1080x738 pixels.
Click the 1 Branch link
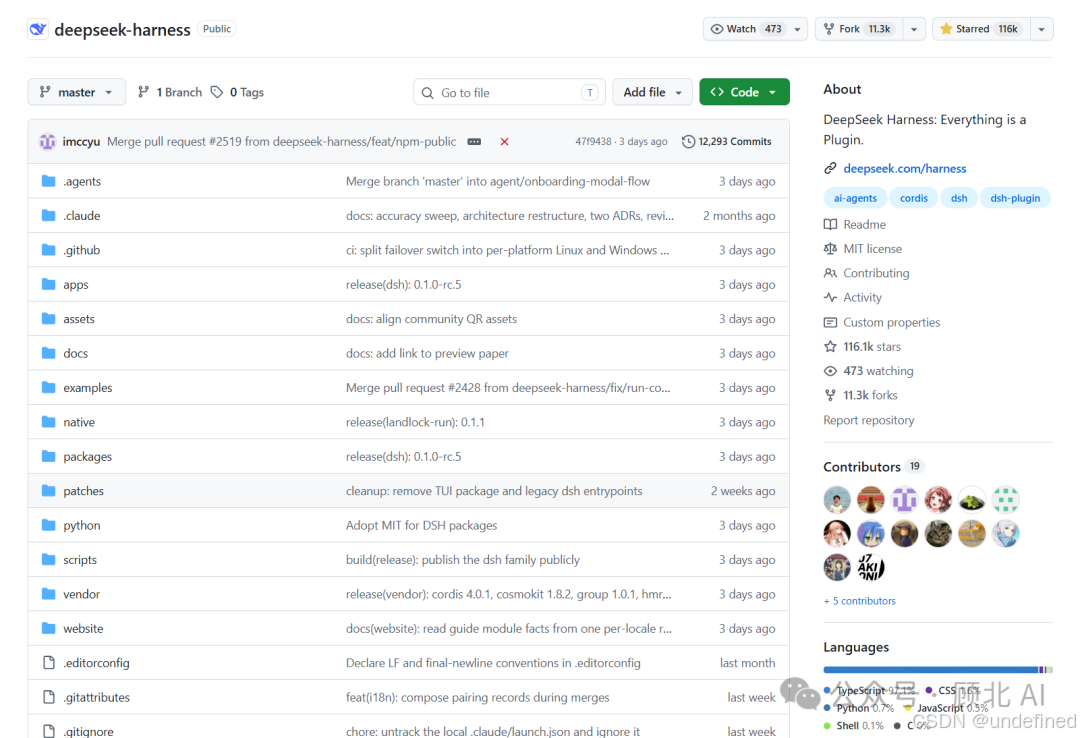[x=170, y=92]
